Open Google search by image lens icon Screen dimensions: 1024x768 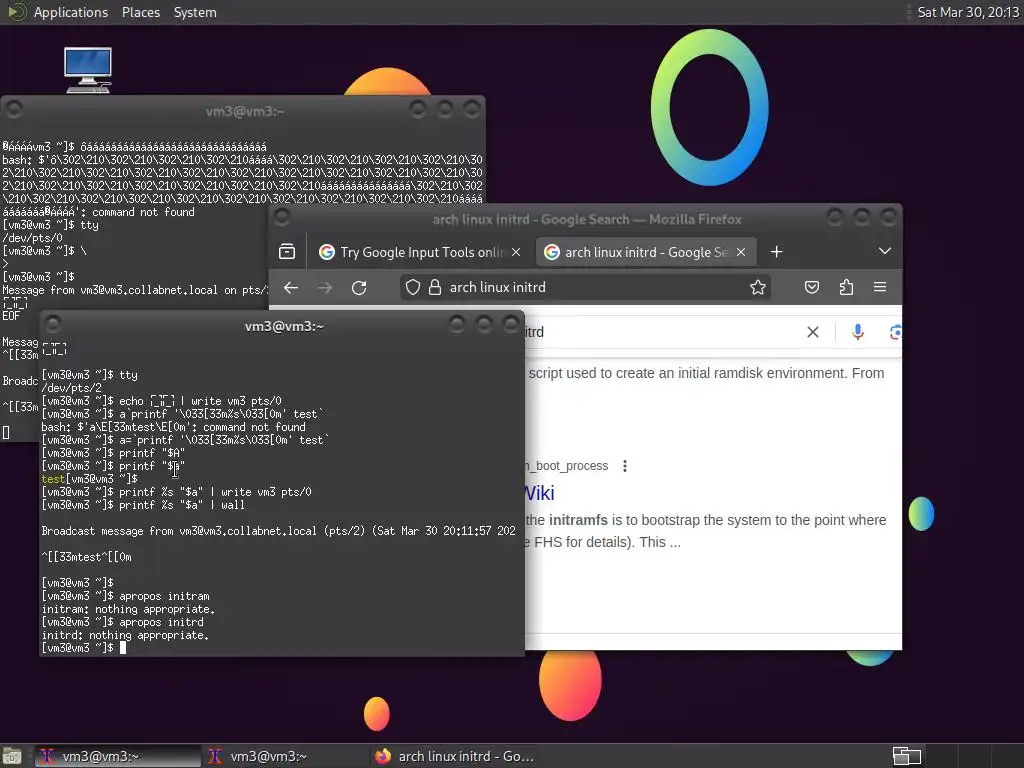[x=895, y=332]
